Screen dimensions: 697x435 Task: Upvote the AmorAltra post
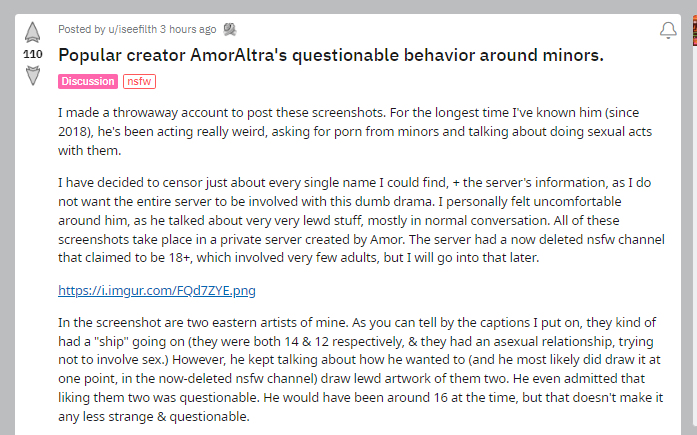[x=32, y=32]
